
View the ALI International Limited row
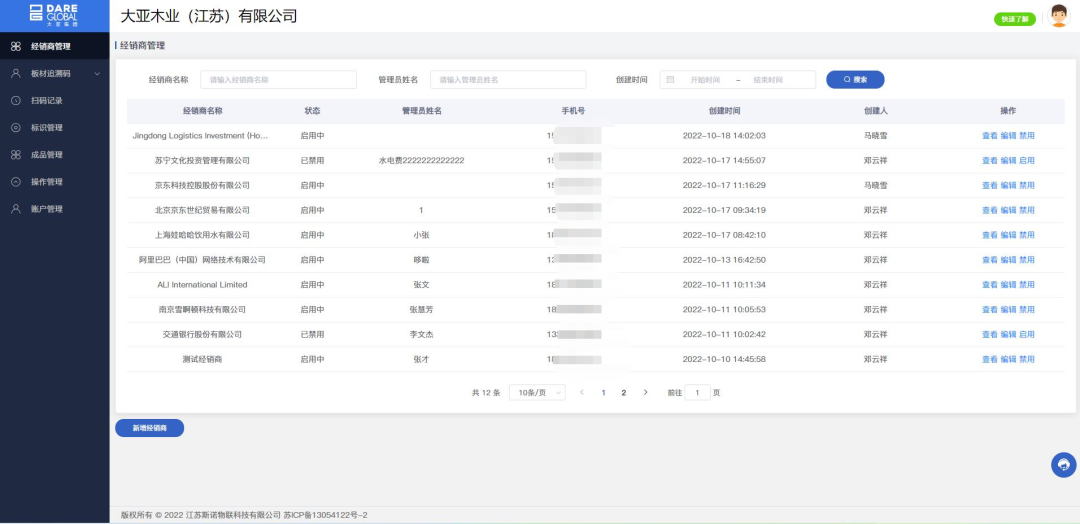[989, 284]
